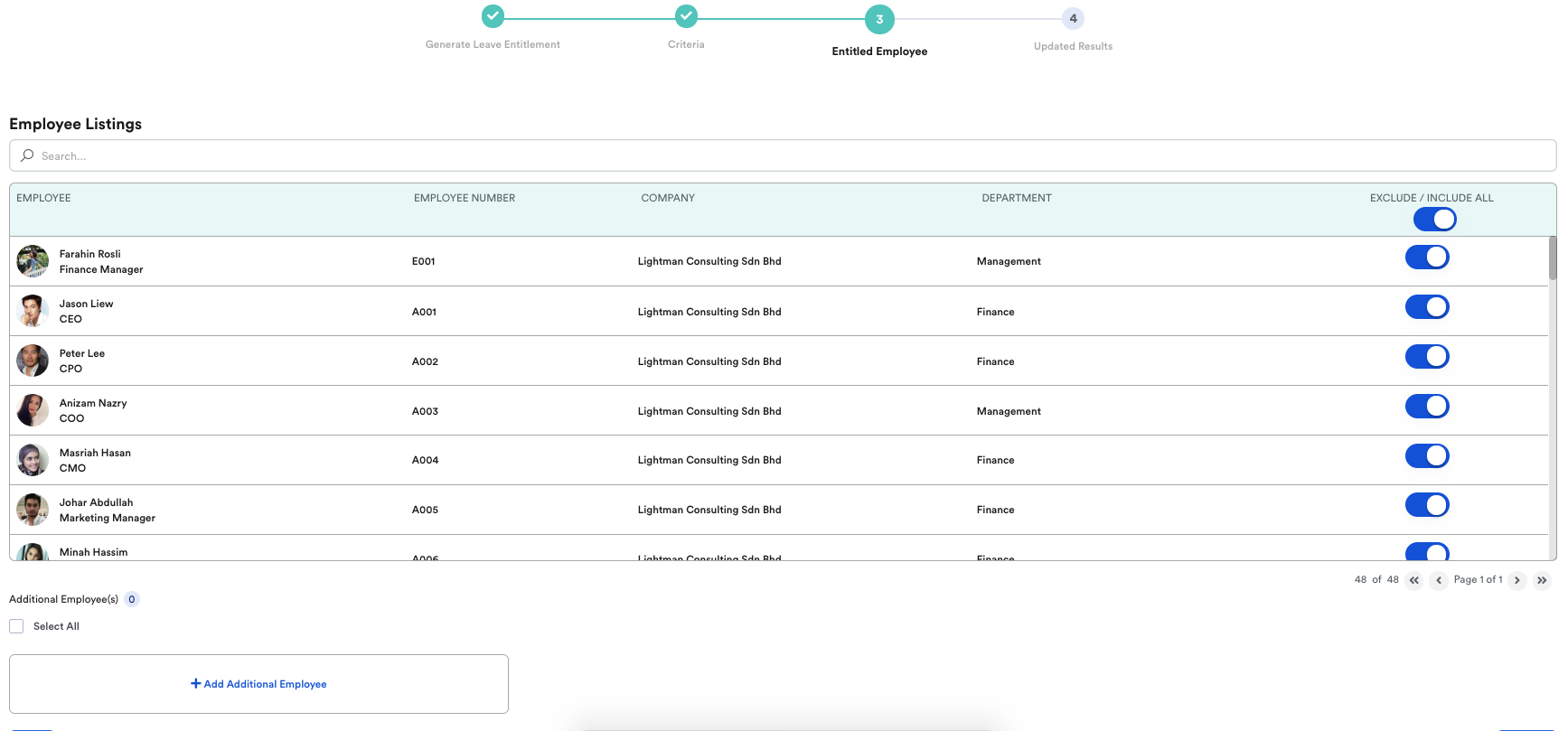The width and height of the screenshot is (1568, 731).
Task: Click Farahin Rosli's Management department cell
Action: [1009, 261]
